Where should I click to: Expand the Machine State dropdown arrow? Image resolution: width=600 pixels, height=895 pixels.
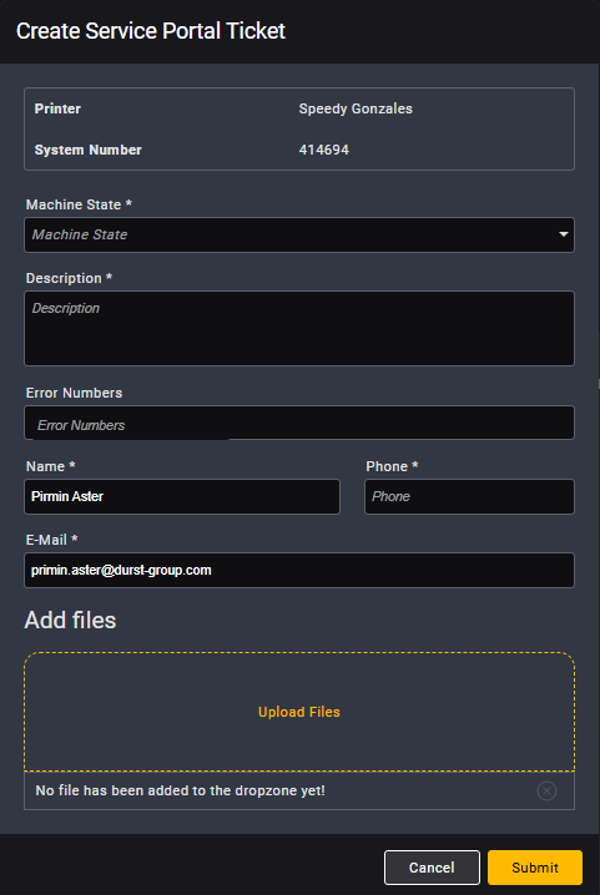tap(563, 235)
